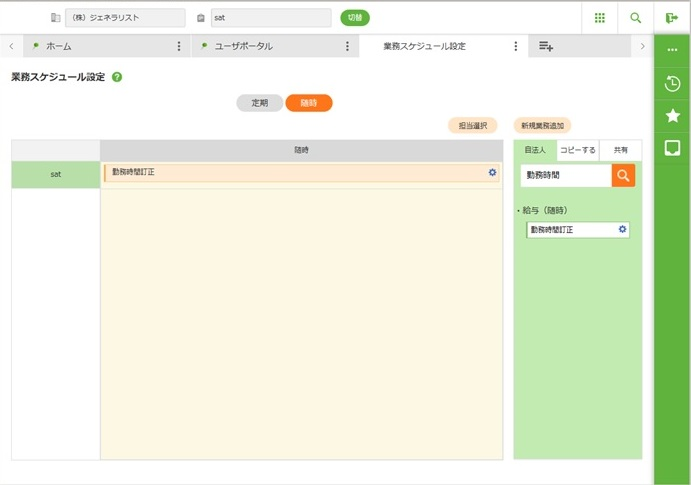Open gear settings for 勤務時間訂正 under 給与（随時）
This screenshot has height=485, width=691.
[622, 230]
